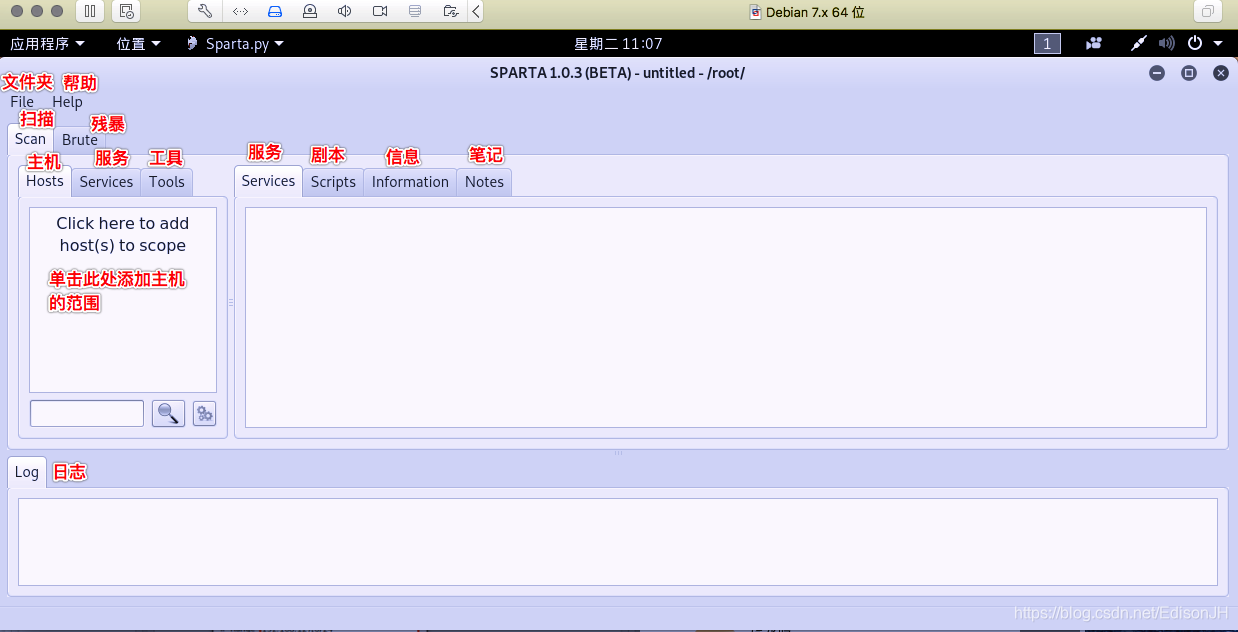Viewport: 1238px width, 632px height.
Task: Click workspace switcher number 1
Action: pyautogui.click(x=1047, y=43)
